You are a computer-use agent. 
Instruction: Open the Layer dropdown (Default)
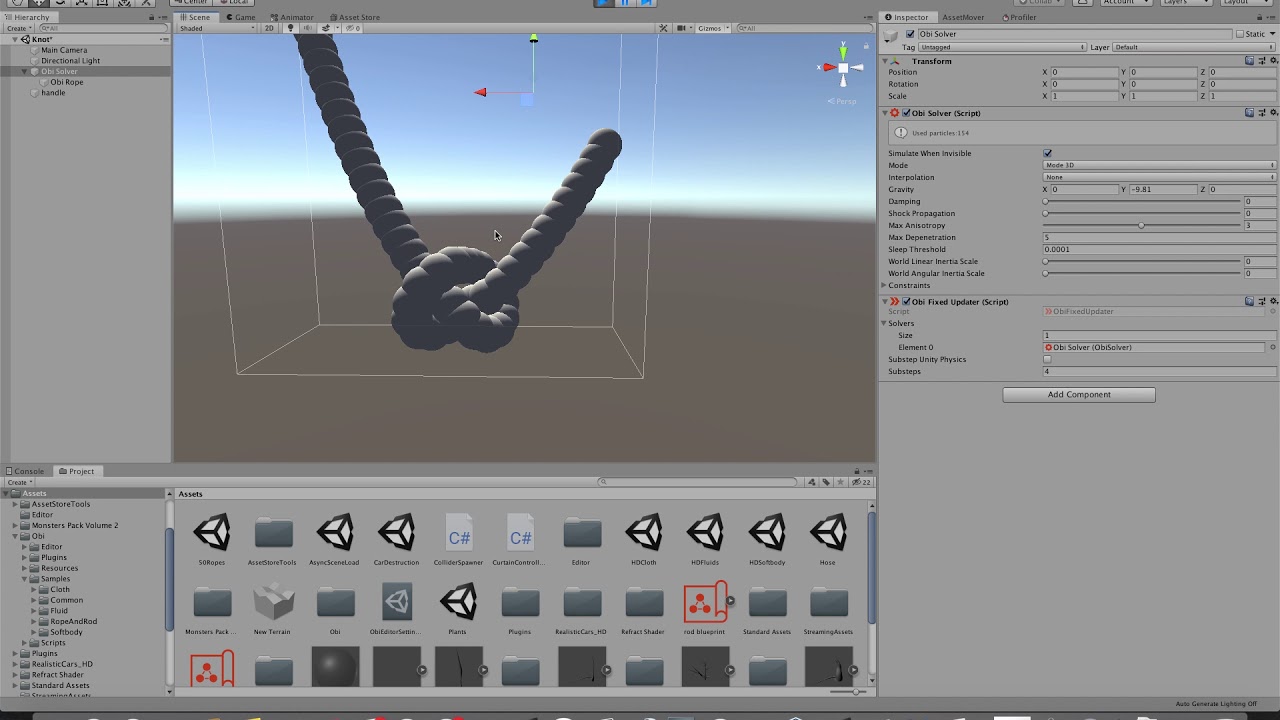[x=1195, y=47]
